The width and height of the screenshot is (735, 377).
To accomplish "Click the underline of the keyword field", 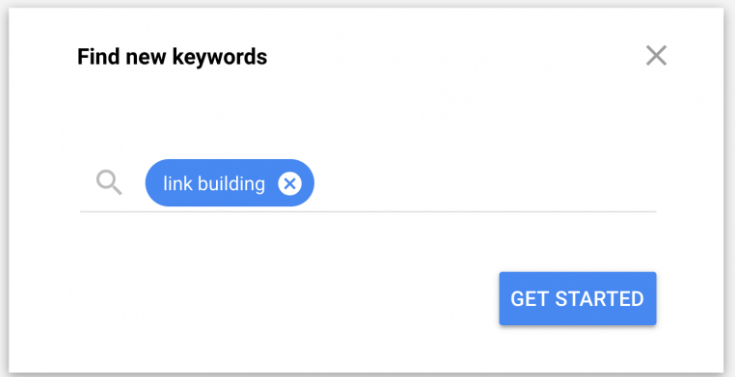I will [368, 211].
